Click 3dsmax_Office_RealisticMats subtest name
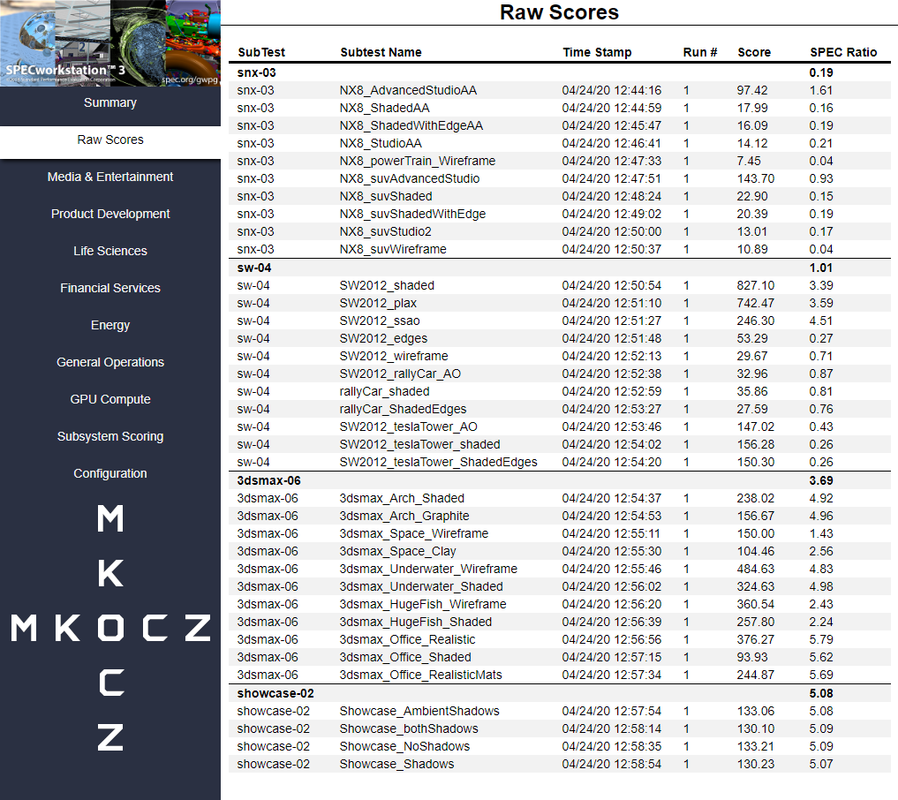The image size is (898, 800). [420, 675]
